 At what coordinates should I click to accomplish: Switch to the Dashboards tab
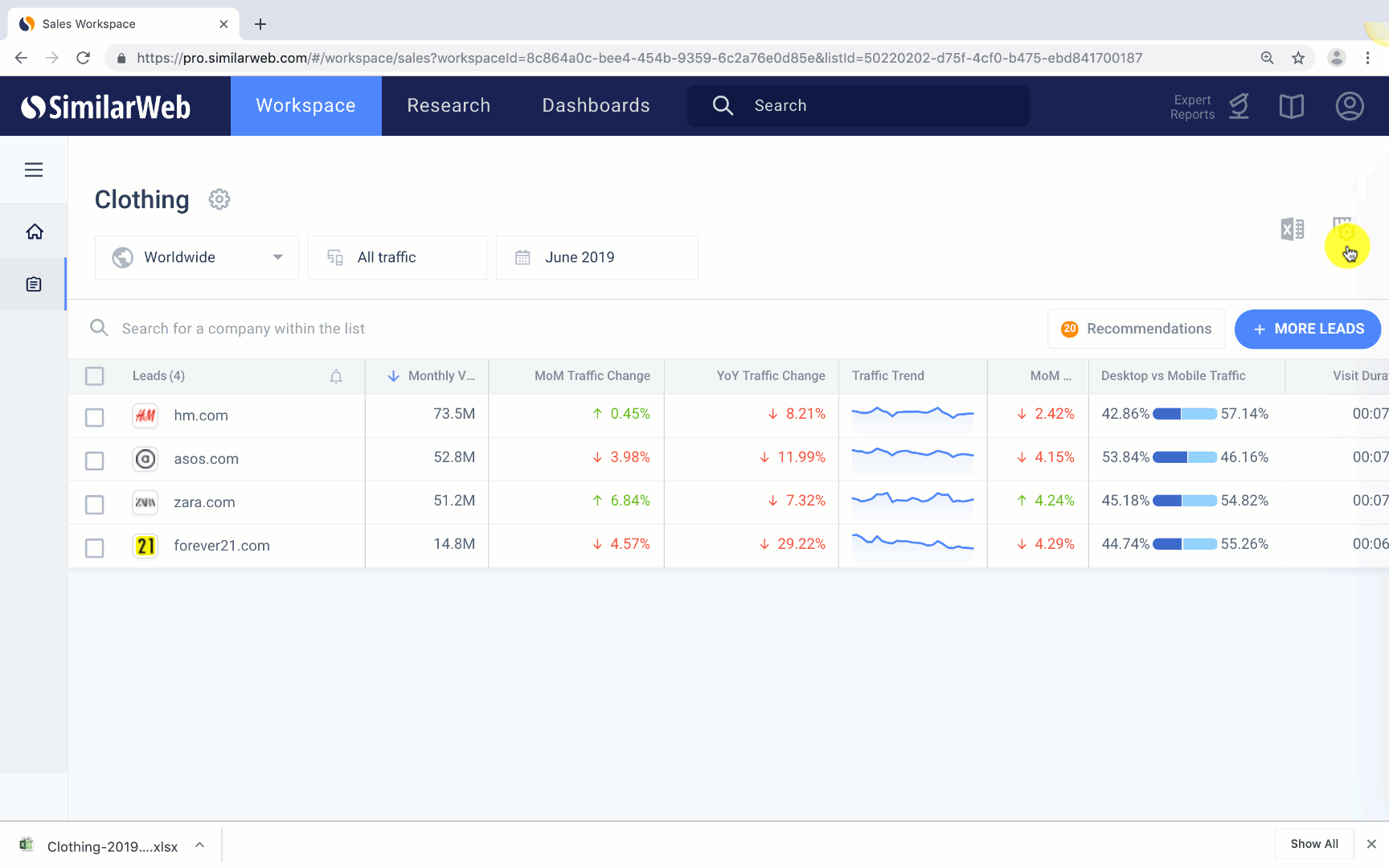596,106
